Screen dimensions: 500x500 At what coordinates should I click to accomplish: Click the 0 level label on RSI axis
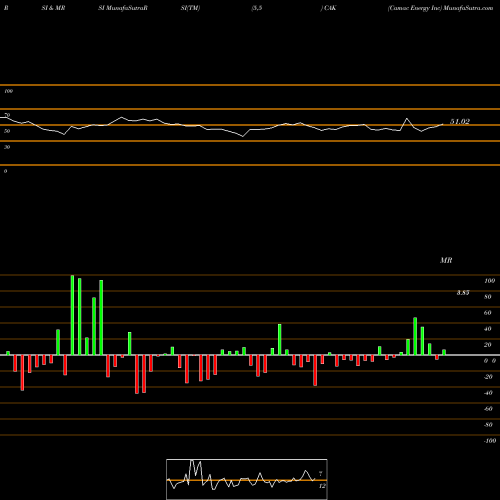coord(5,171)
